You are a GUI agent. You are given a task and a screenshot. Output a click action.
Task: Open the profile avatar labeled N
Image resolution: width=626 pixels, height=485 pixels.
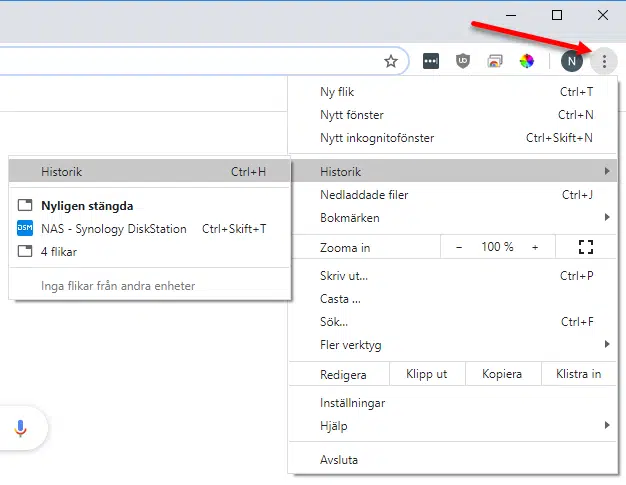pos(571,61)
